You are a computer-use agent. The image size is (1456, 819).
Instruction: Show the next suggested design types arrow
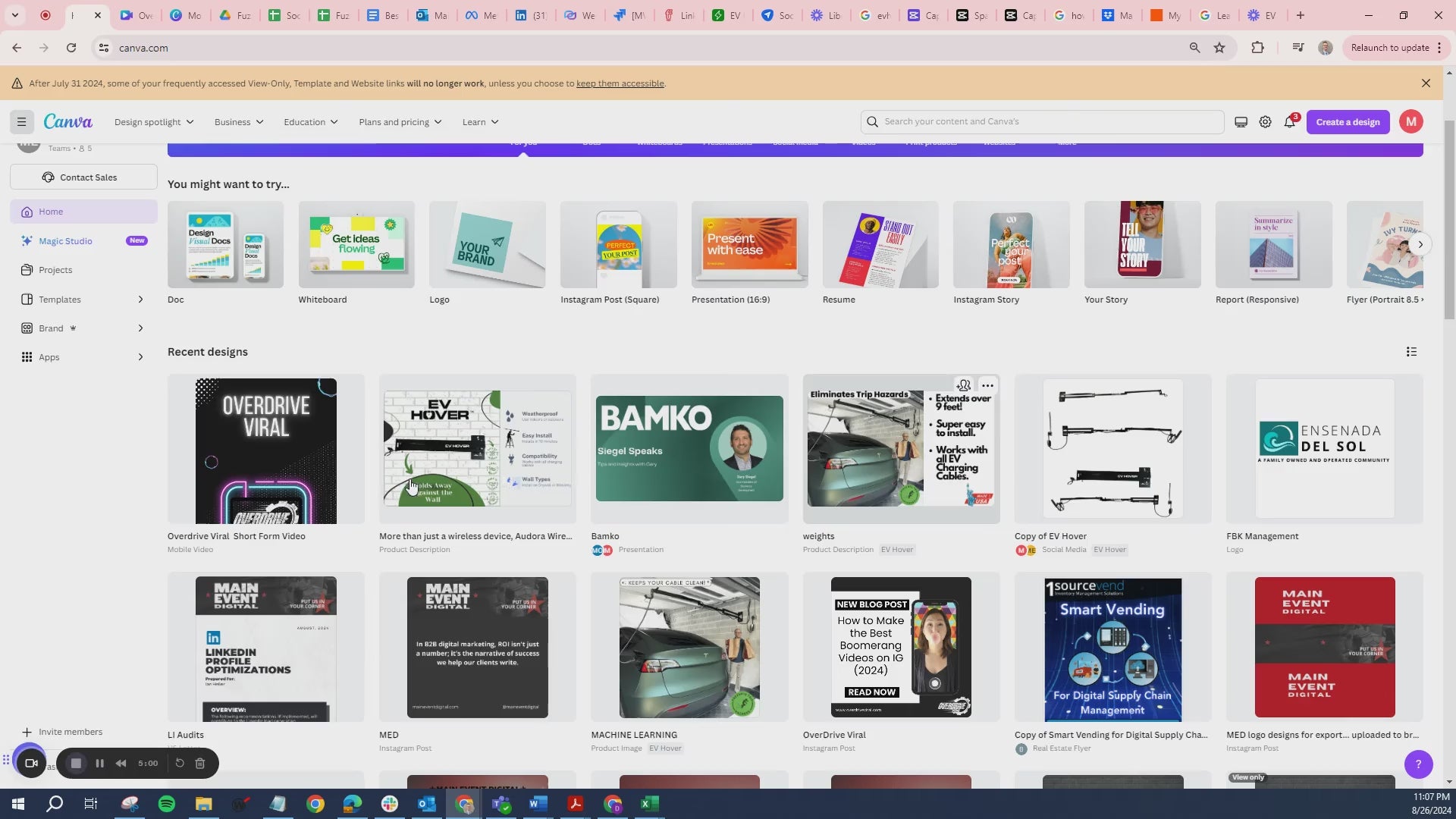pyautogui.click(x=1420, y=244)
